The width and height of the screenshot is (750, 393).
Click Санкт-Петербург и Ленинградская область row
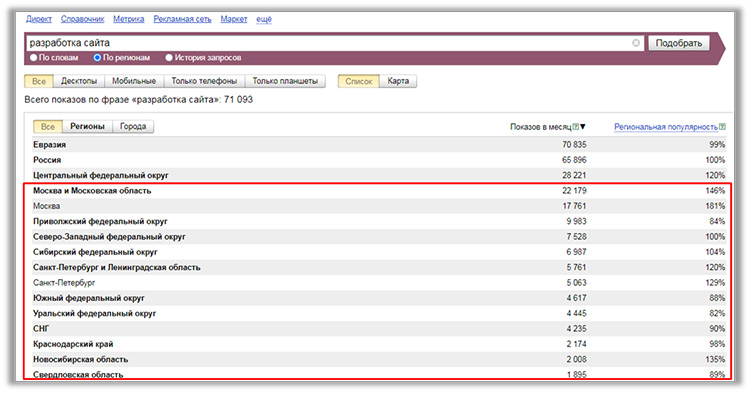379,267
